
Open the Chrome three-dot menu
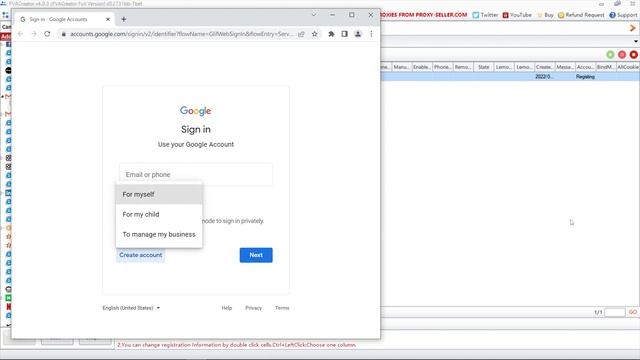pos(371,34)
